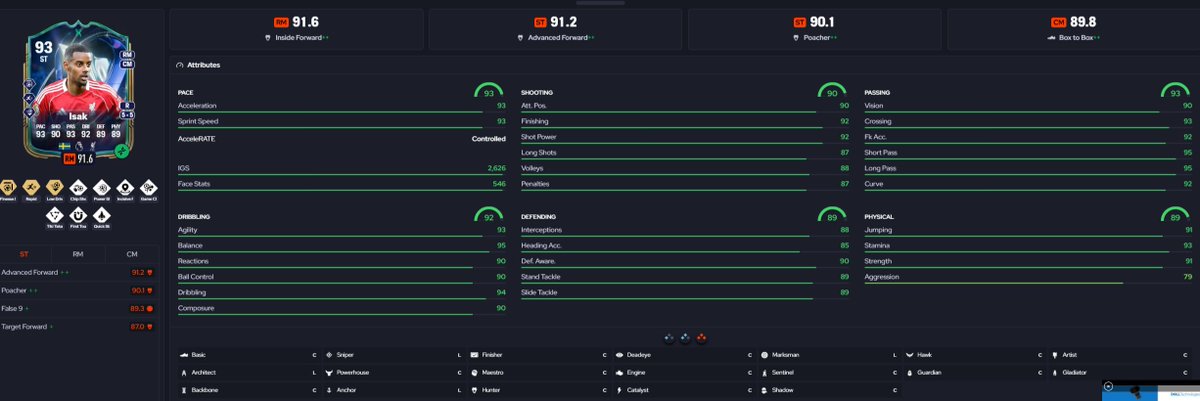Click the AcceleRATE 'Controlled' value
This screenshot has width=1200, height=401.
(488, 139)
